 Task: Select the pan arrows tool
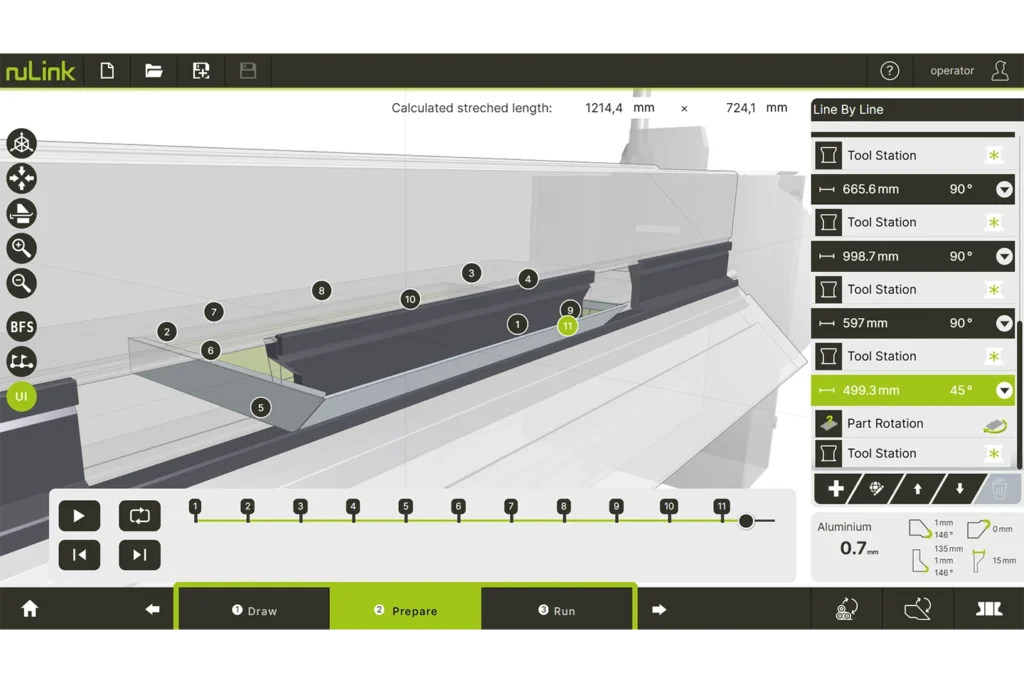click(x=21, y=179)
